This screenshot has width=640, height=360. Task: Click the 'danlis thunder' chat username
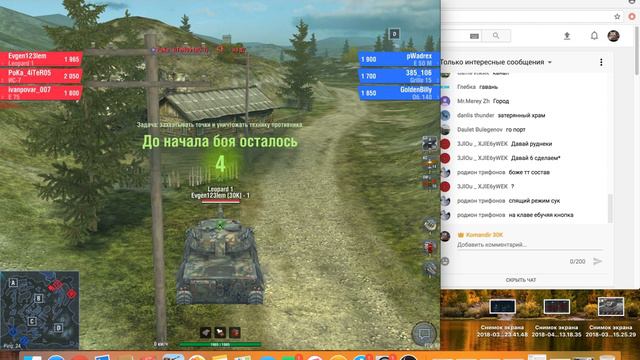click(x=476, y=116)
